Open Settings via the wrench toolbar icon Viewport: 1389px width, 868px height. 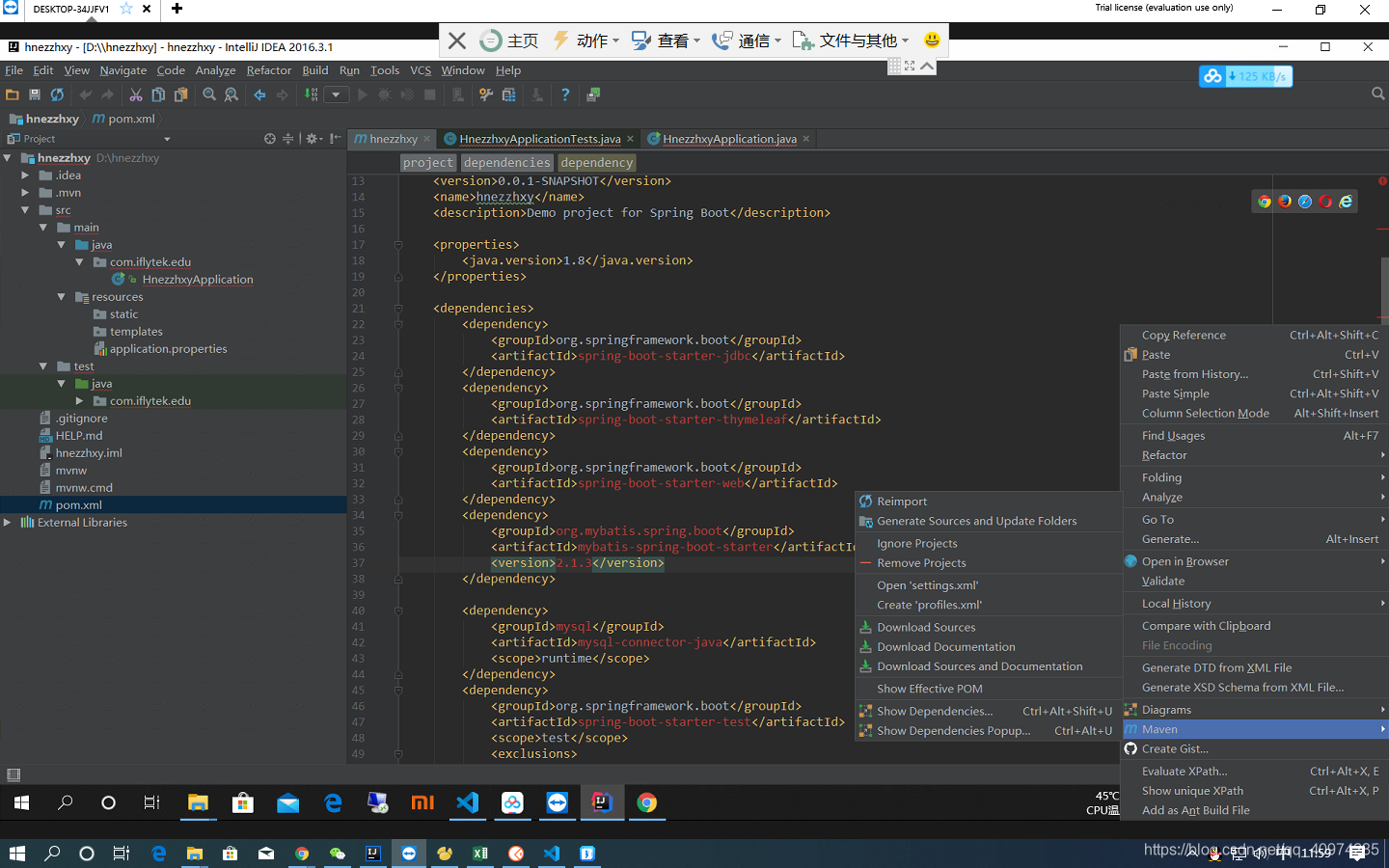click(x=486, y=95)
